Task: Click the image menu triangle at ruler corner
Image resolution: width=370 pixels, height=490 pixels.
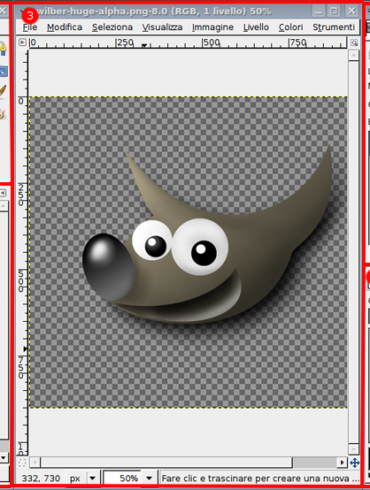Action: pos(22,42)
